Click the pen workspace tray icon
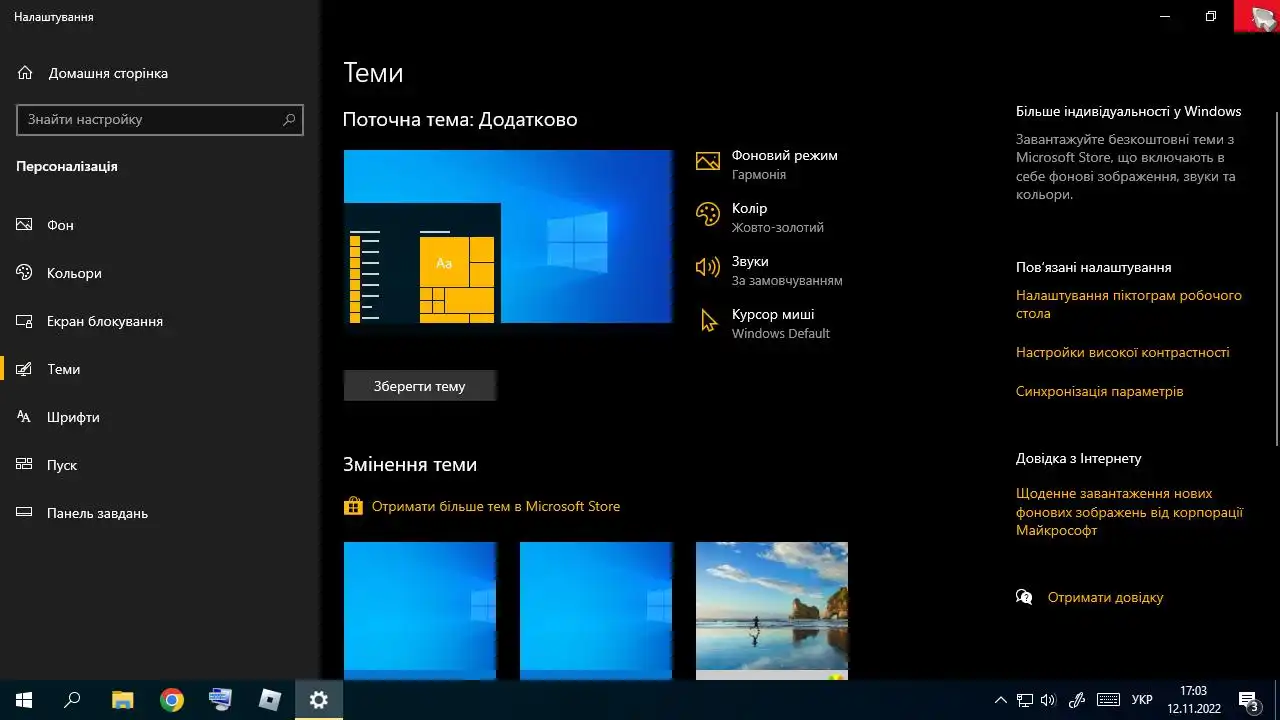The height and width of the screenshot is (720, 1280). 1077,700
